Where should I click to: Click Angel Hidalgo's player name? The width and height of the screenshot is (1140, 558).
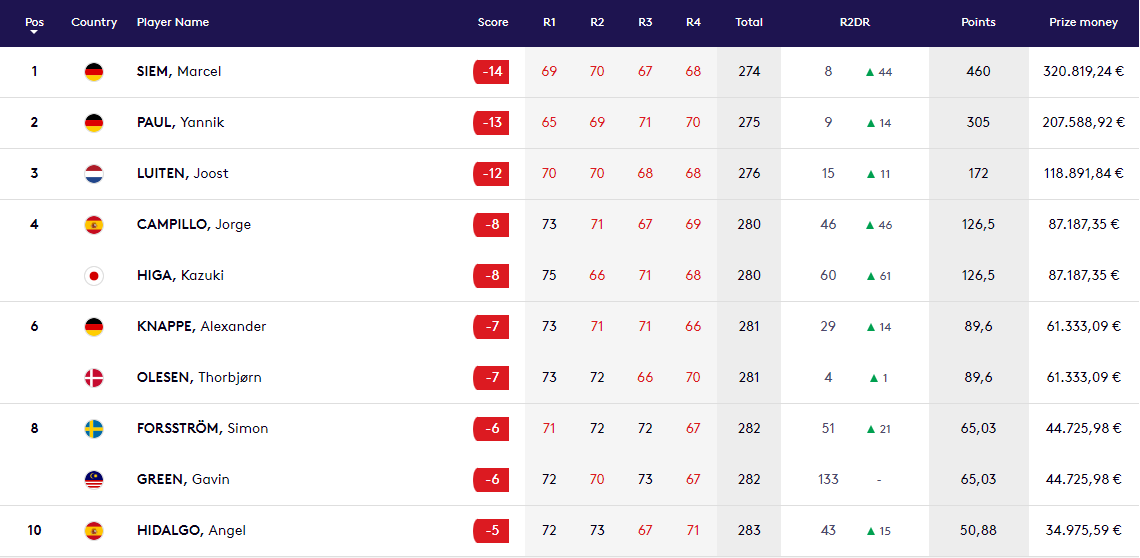tap(191, 531)
